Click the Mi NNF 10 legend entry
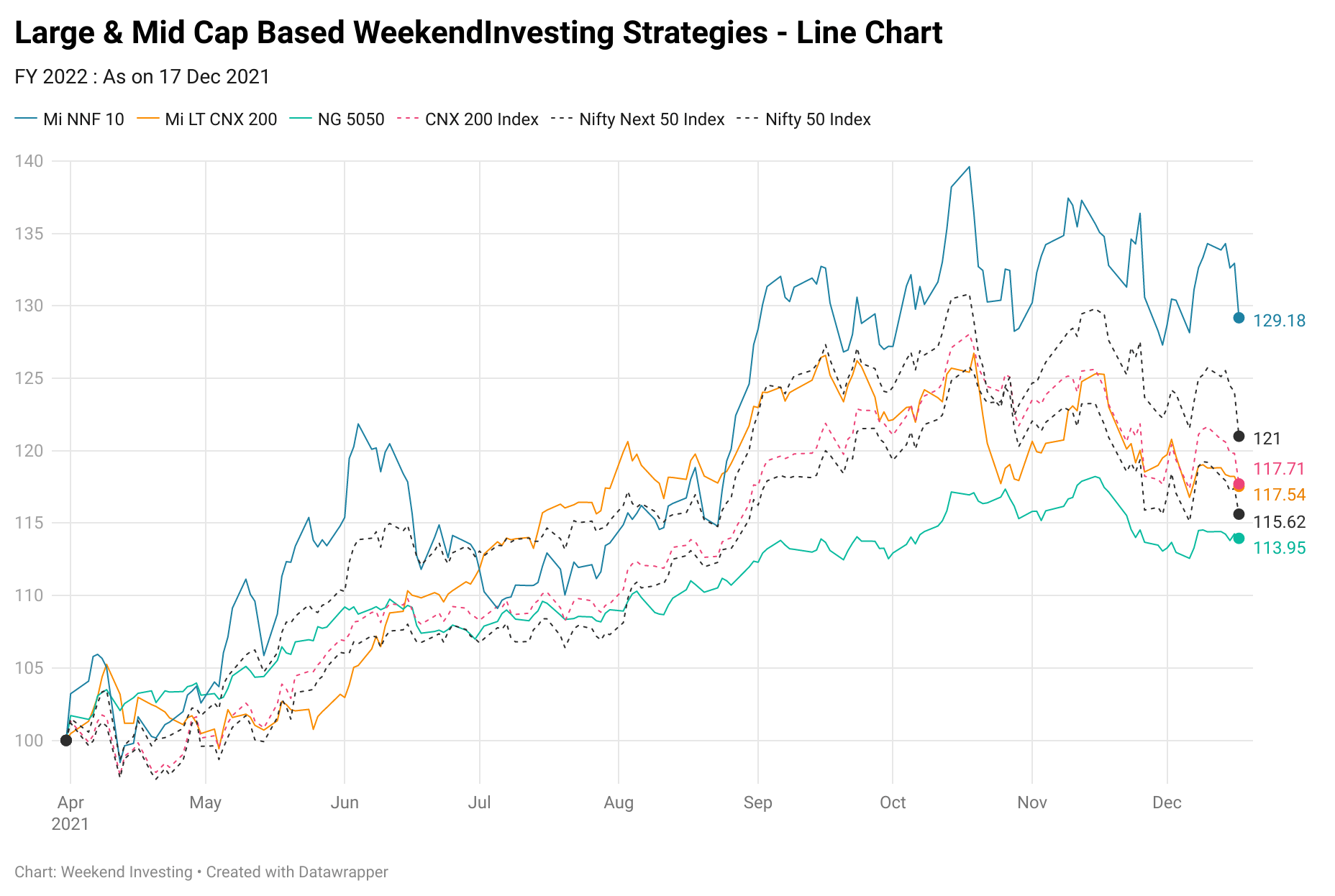This screenshot has height=896, width=1335. point(70,119)
